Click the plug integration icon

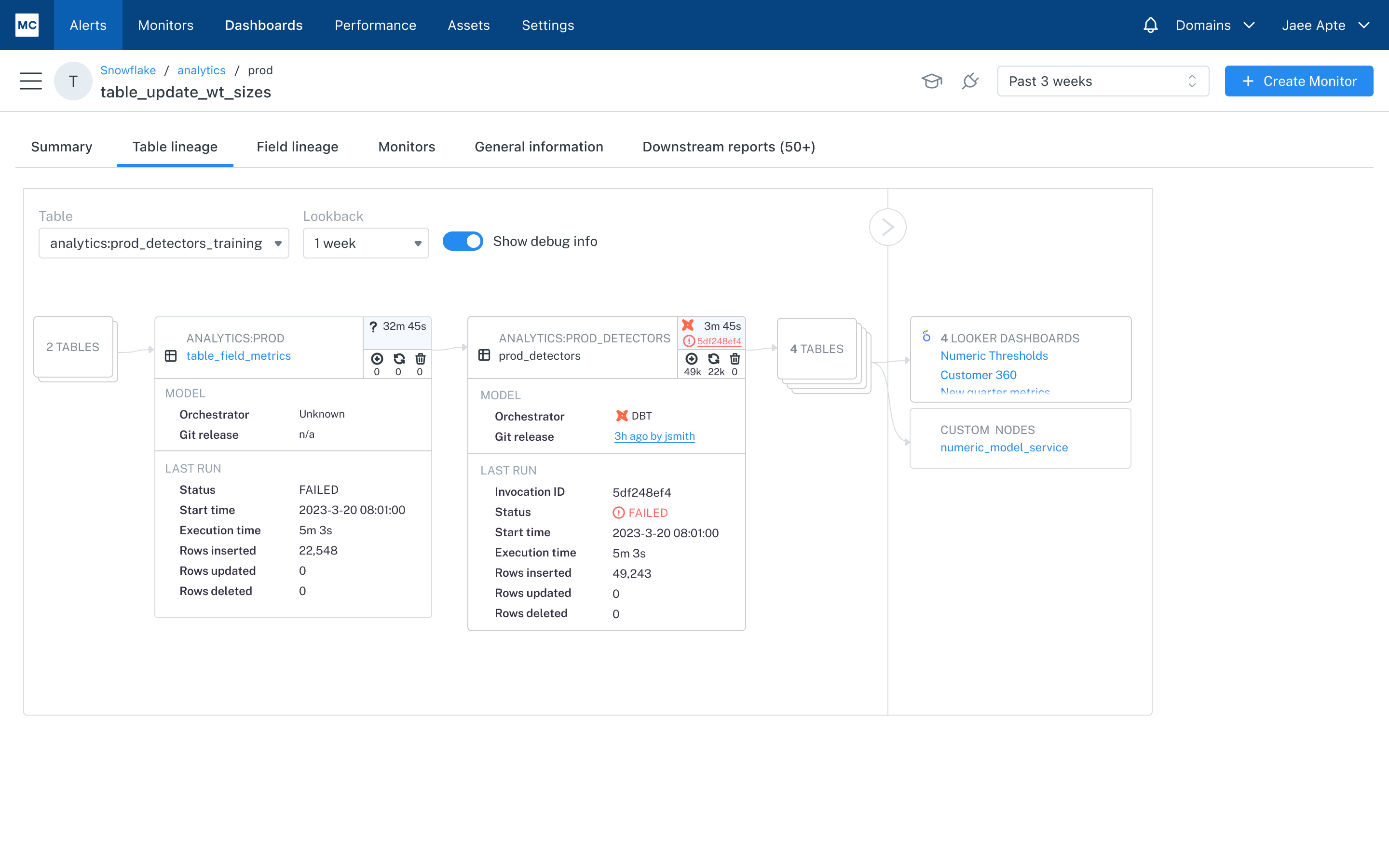[x=970, y=81]
